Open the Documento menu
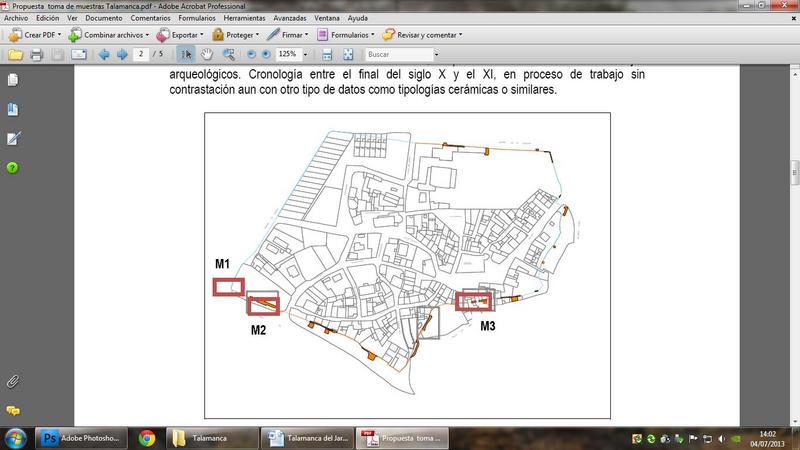The height and width of the screenshot is (450, 800). (x=104, y=18)
